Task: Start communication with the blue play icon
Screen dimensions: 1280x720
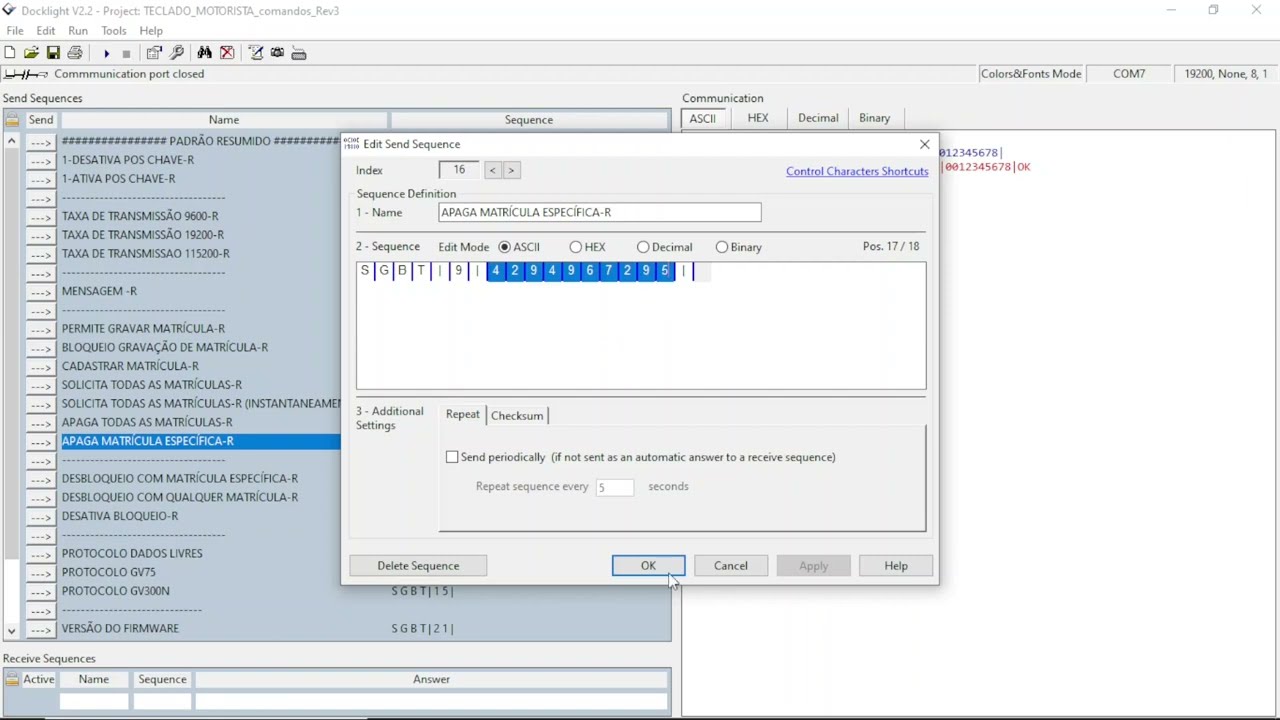Action: [106, 53]
